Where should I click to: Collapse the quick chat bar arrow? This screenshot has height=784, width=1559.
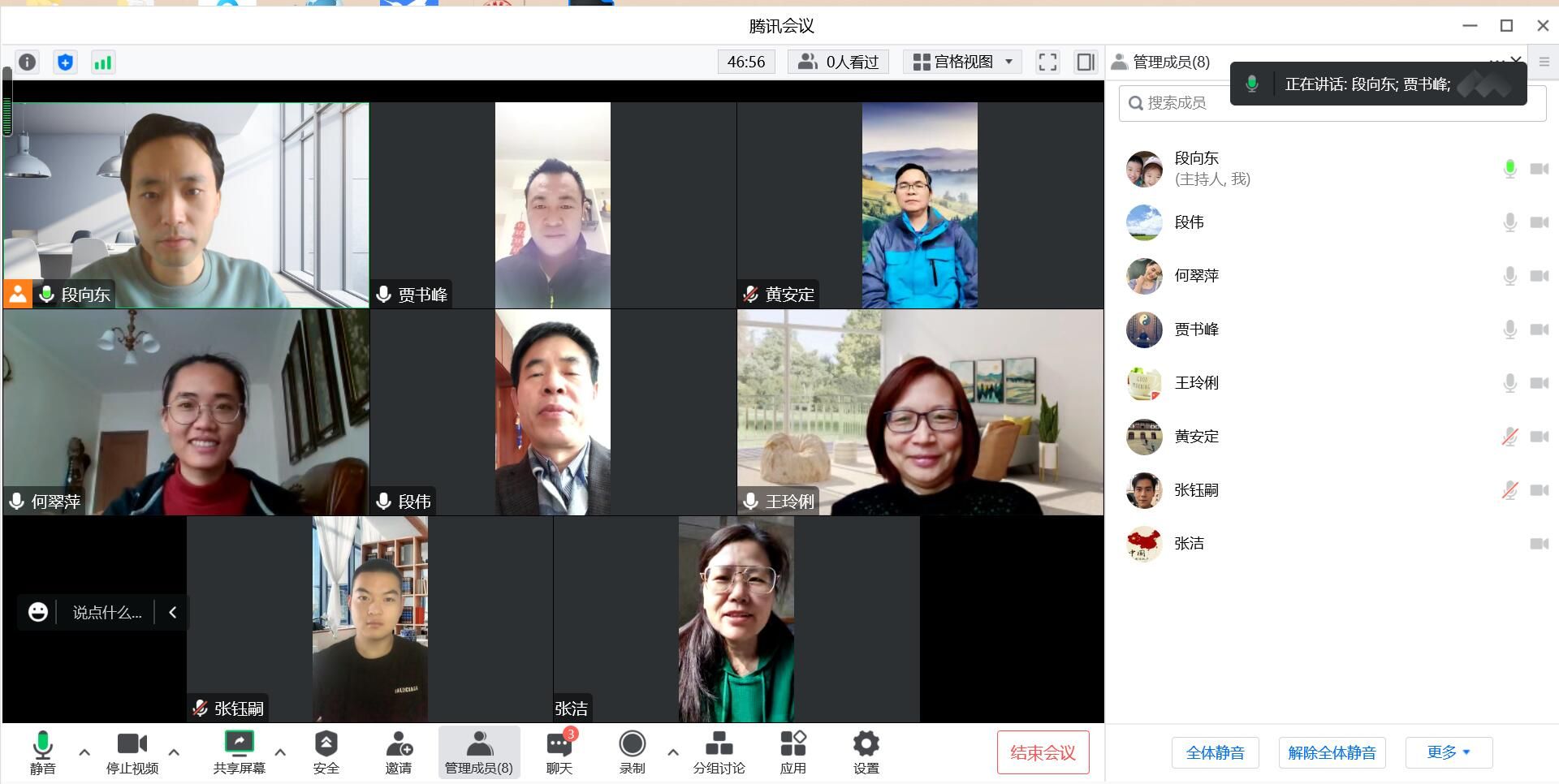[x=172, y=612]
